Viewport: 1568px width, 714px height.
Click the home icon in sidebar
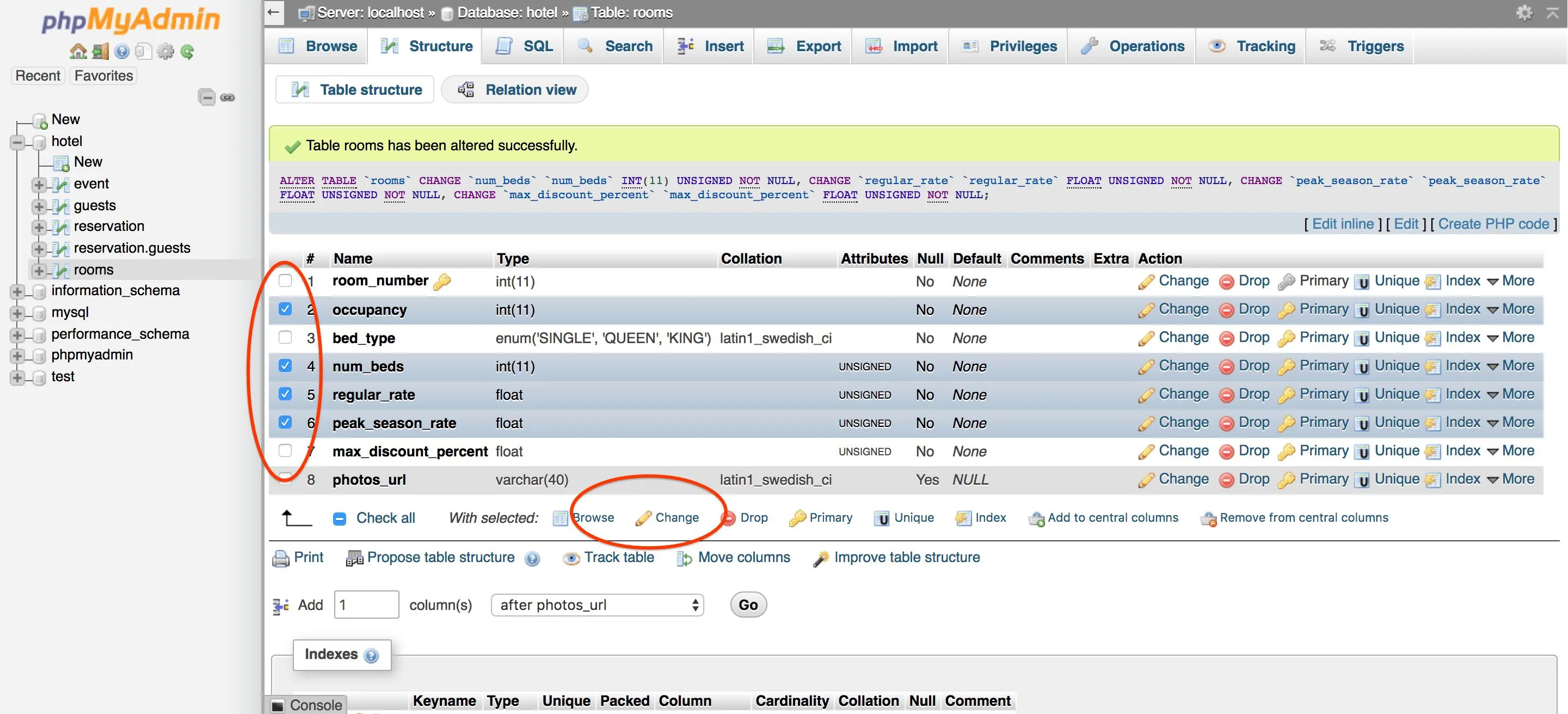point(77,51)
